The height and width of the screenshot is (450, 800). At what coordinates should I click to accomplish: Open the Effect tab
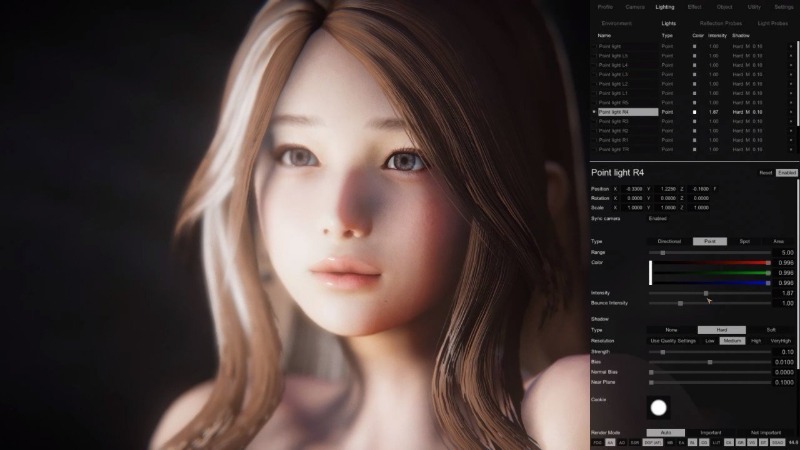[694, 7]
